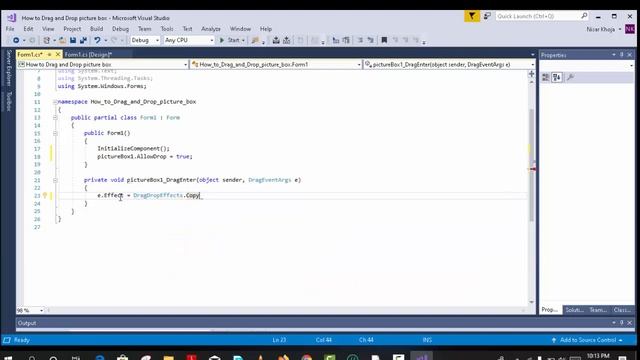Image resolution: width=640 pixels, height=360 pixels.
Task: Open the Edit menu
Action: 28,29
